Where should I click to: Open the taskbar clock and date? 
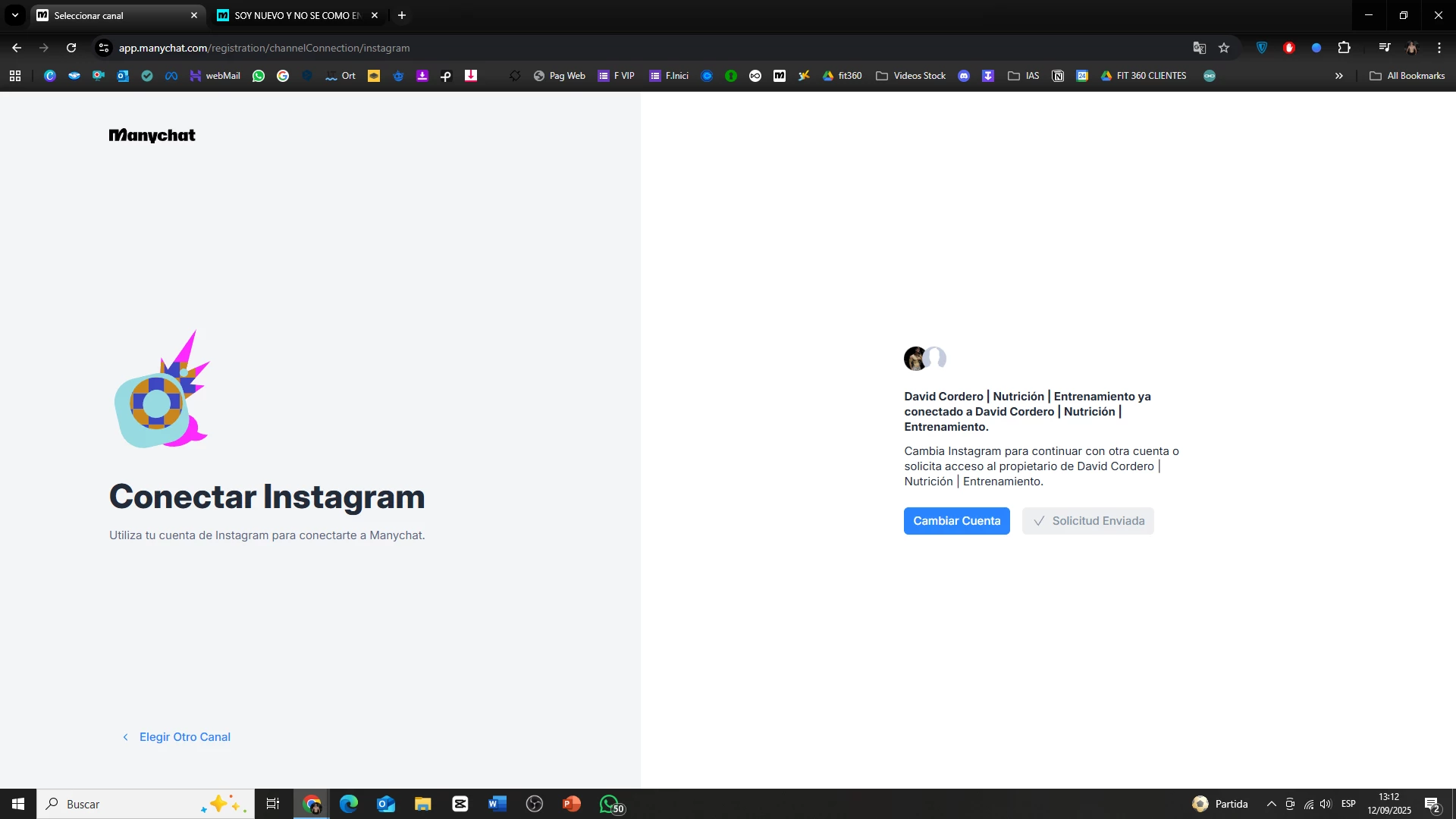[x=1389, y=804]
